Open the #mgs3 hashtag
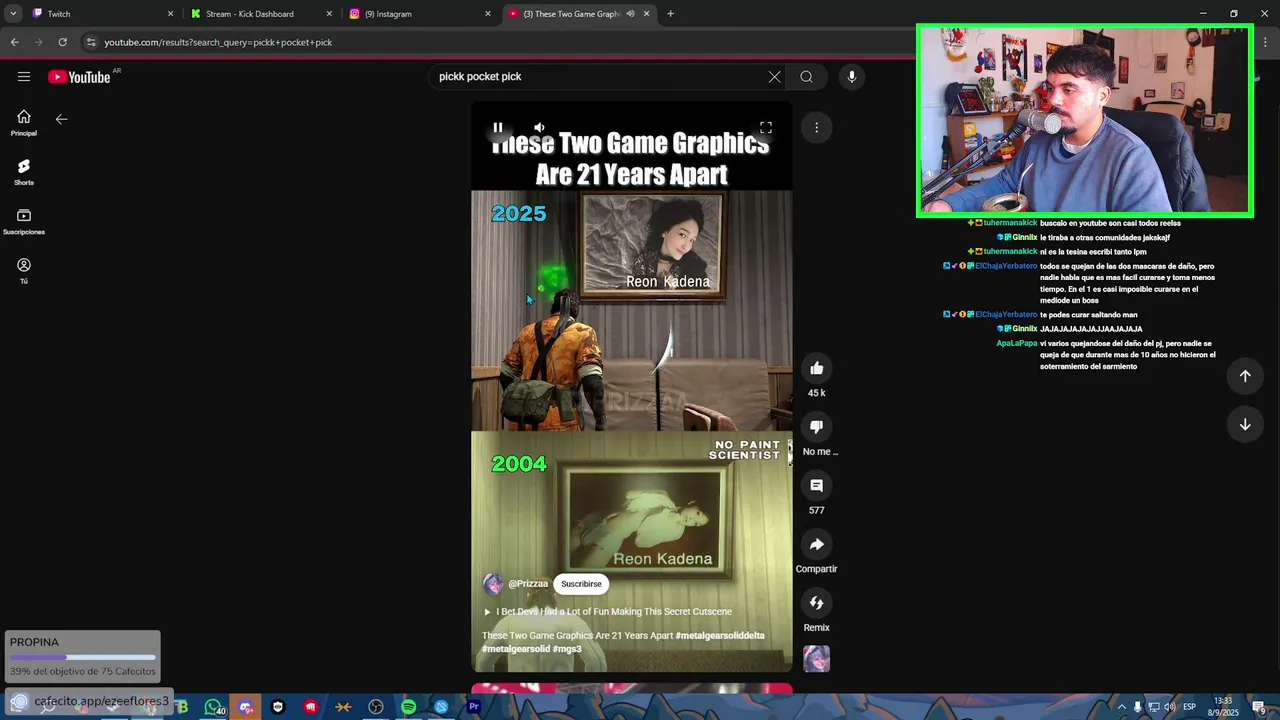Viewport: 1280px width, 720px height. 567,649
